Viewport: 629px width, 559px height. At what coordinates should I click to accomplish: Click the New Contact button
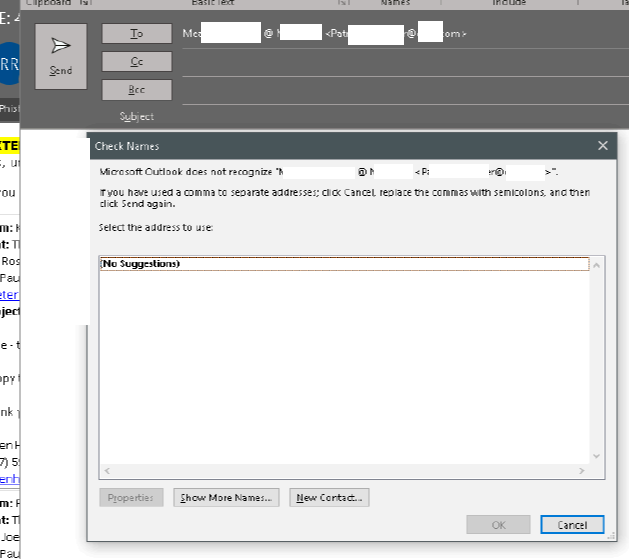329,498
